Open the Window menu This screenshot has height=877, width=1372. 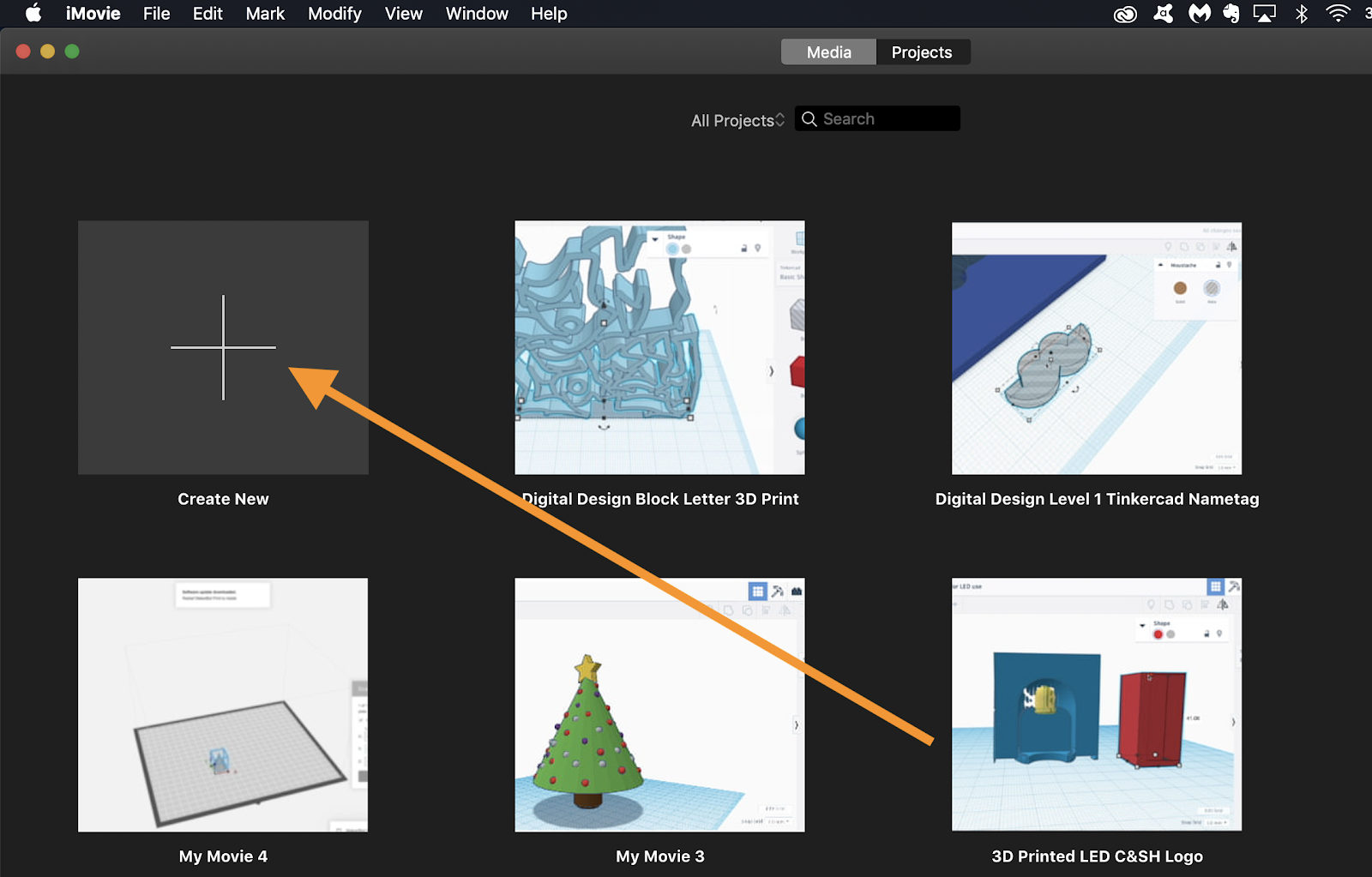coord(477,14)
